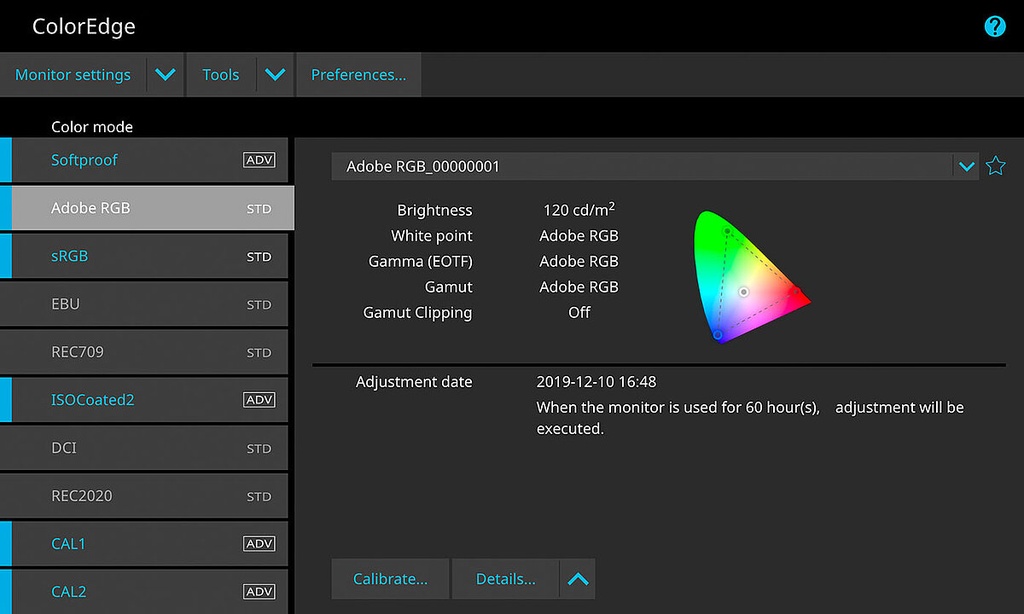Open the Adobe RGB_00000001 preset dropdown
1024x614 pixels.
[966, 166]
